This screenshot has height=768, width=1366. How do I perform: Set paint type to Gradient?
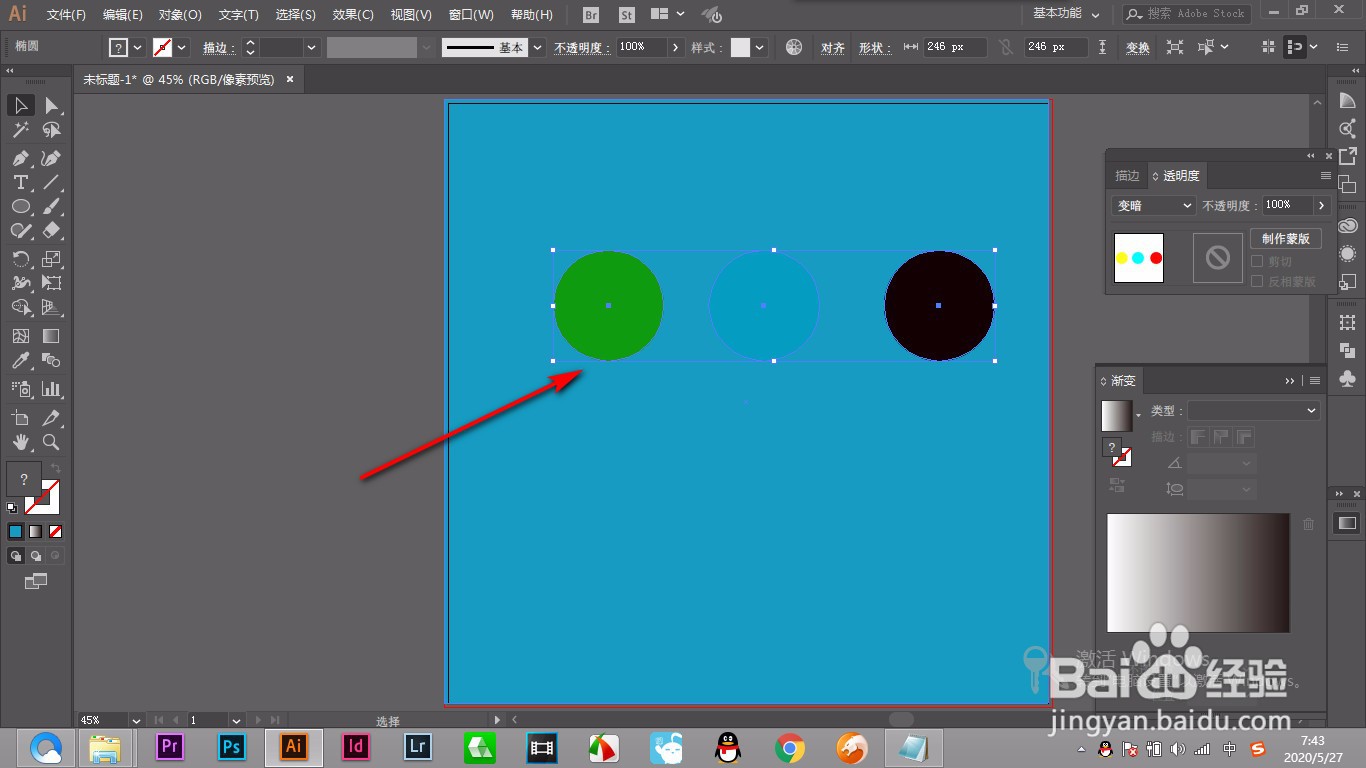click(x=36, y=531)
